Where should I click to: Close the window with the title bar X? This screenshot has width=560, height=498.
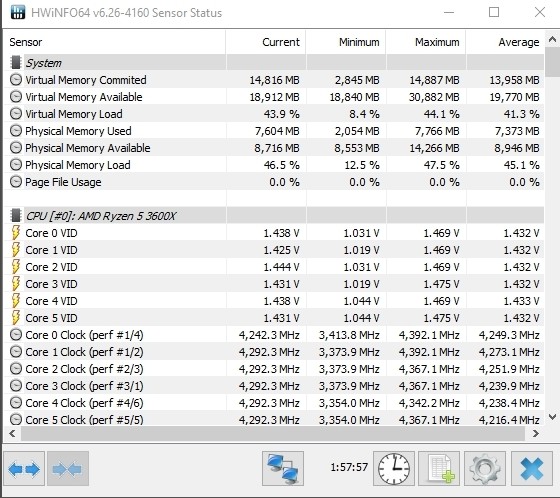tap(540, 13)
